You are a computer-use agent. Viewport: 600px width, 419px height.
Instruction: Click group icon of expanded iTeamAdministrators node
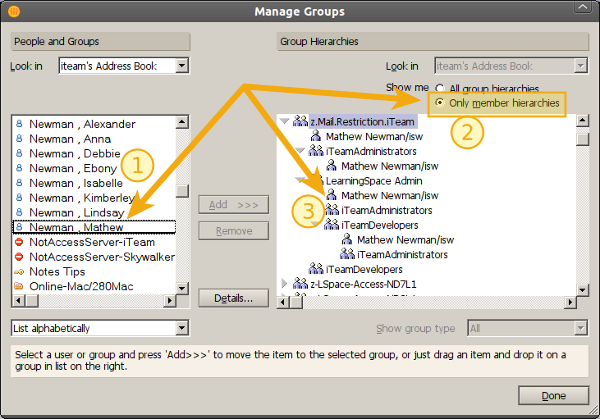pos(316,150)
